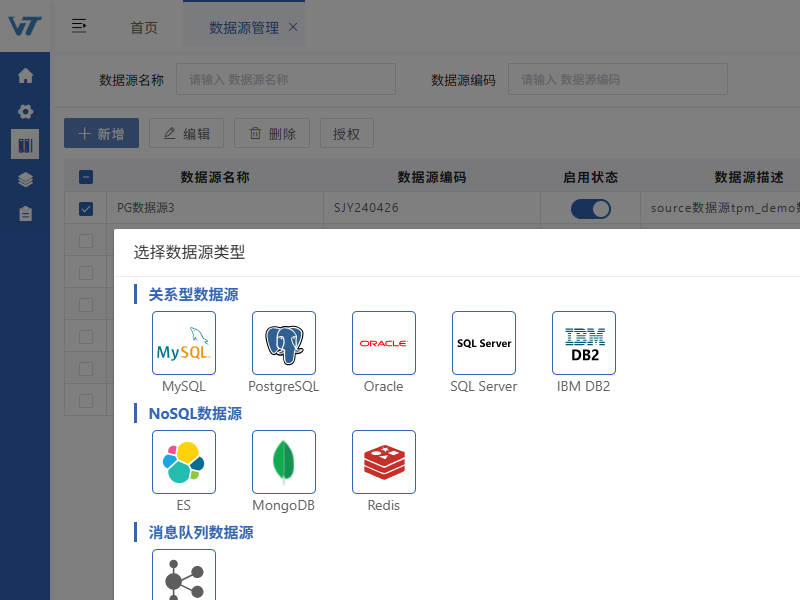Click the active library sidebar icon
Image resolution: width=800 pixels, height=600 pixels.
(x=25, y=144)
